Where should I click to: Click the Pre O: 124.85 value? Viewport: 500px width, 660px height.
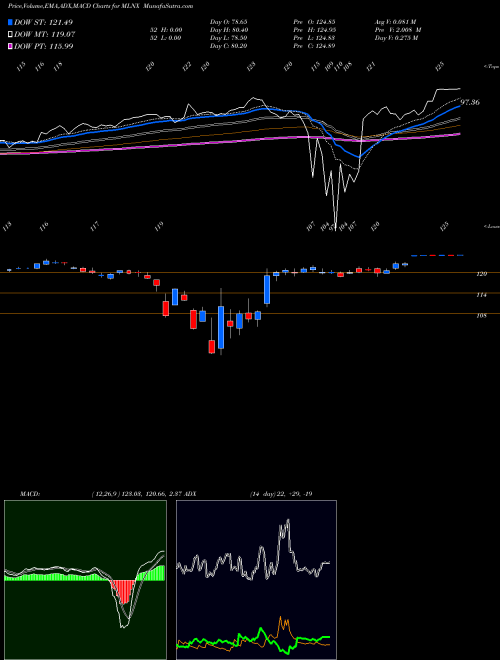coord(314,22)
